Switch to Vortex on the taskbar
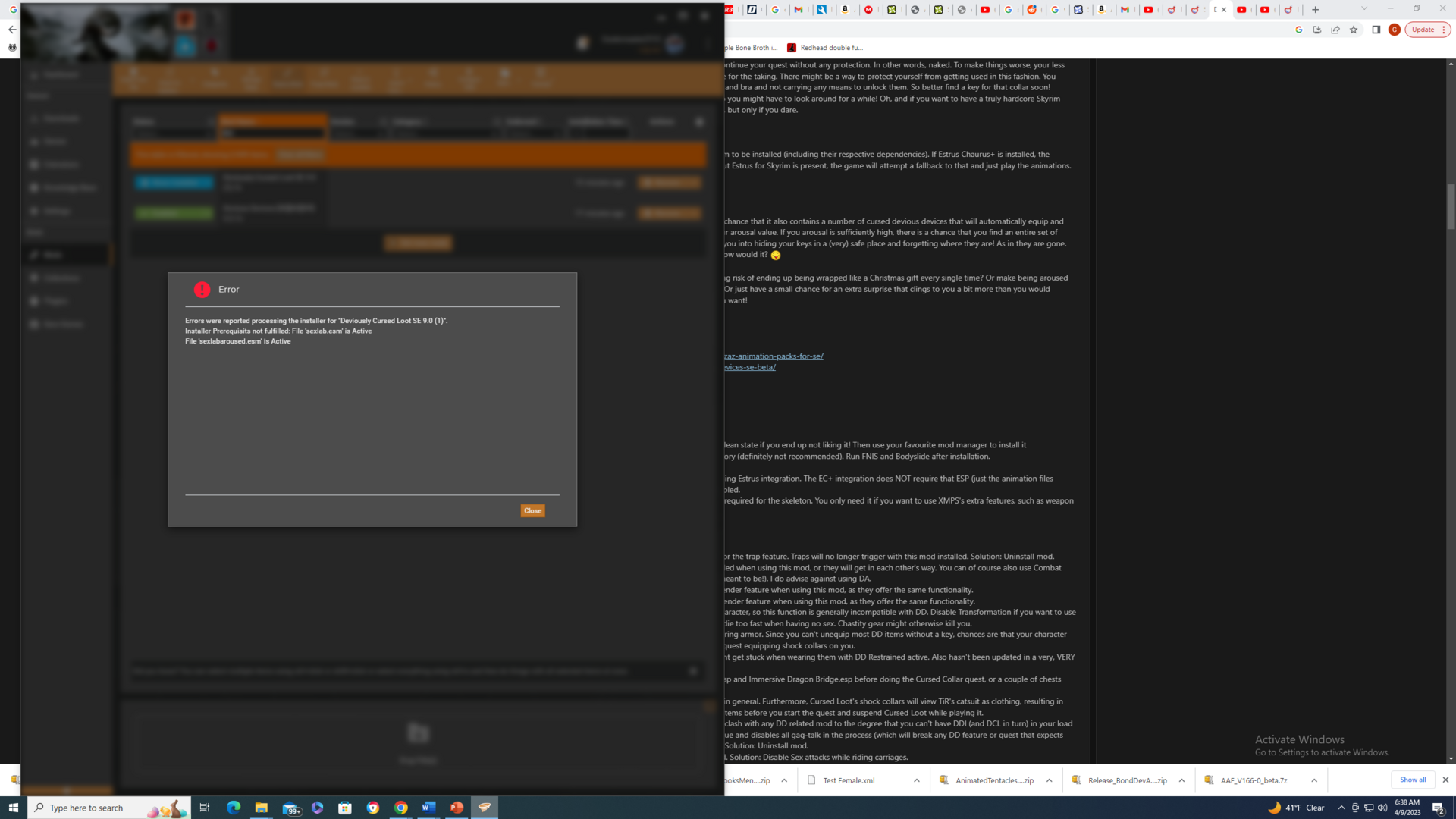The image size is (1456, 819). (x=485, y=808)
